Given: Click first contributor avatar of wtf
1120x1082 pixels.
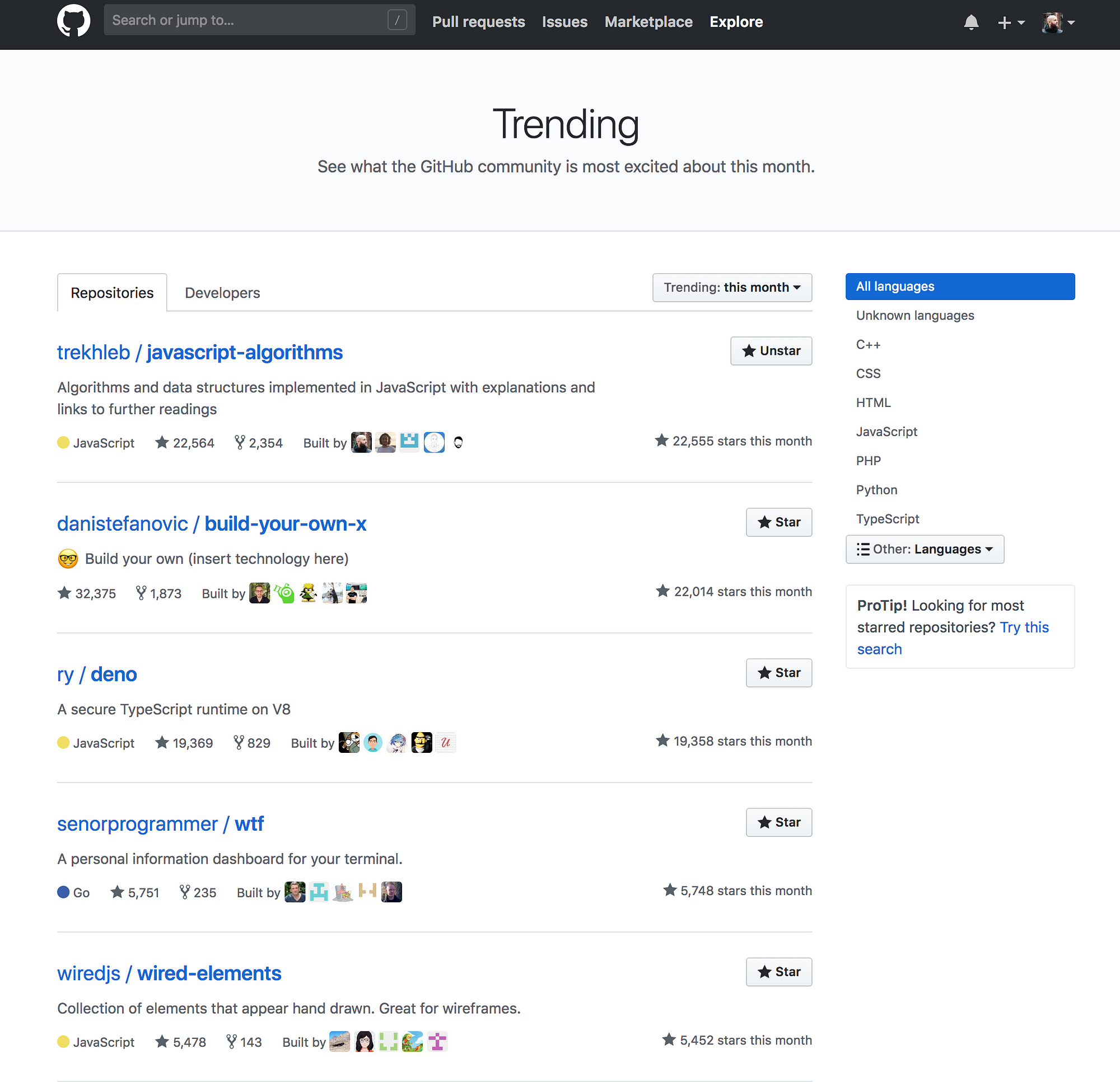Looking at the screenshot, I should (295, 893).
